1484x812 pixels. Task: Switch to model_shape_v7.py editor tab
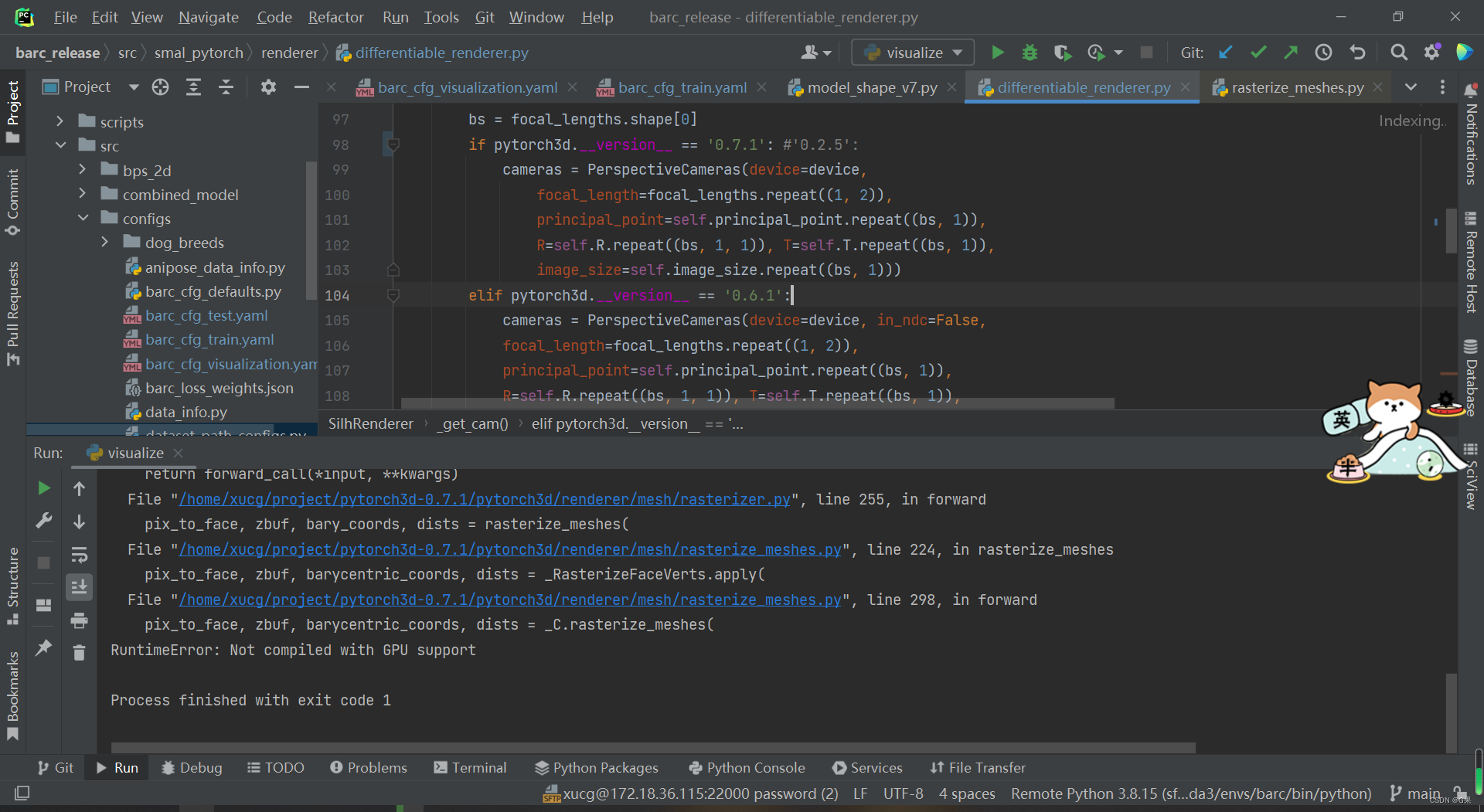872,87
